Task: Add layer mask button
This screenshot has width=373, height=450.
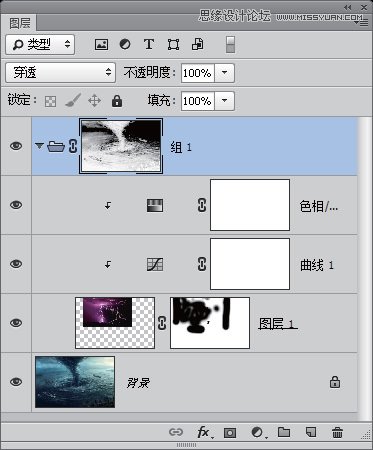Action: coord(230,433)
